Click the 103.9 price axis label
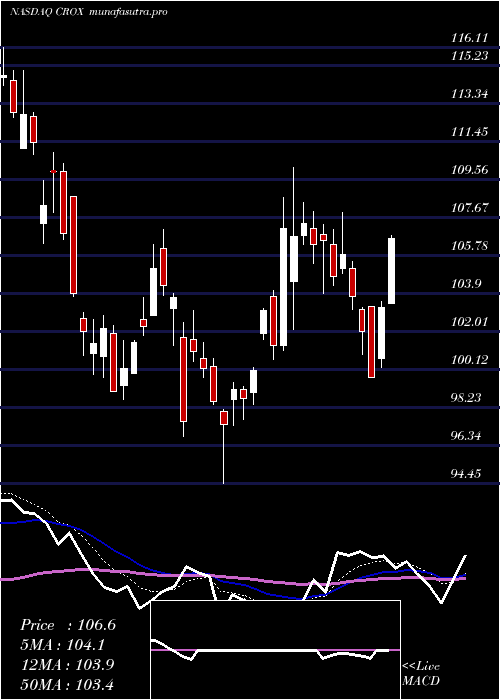500x700 pixels. pyautogui.click(x=467, y=284)
